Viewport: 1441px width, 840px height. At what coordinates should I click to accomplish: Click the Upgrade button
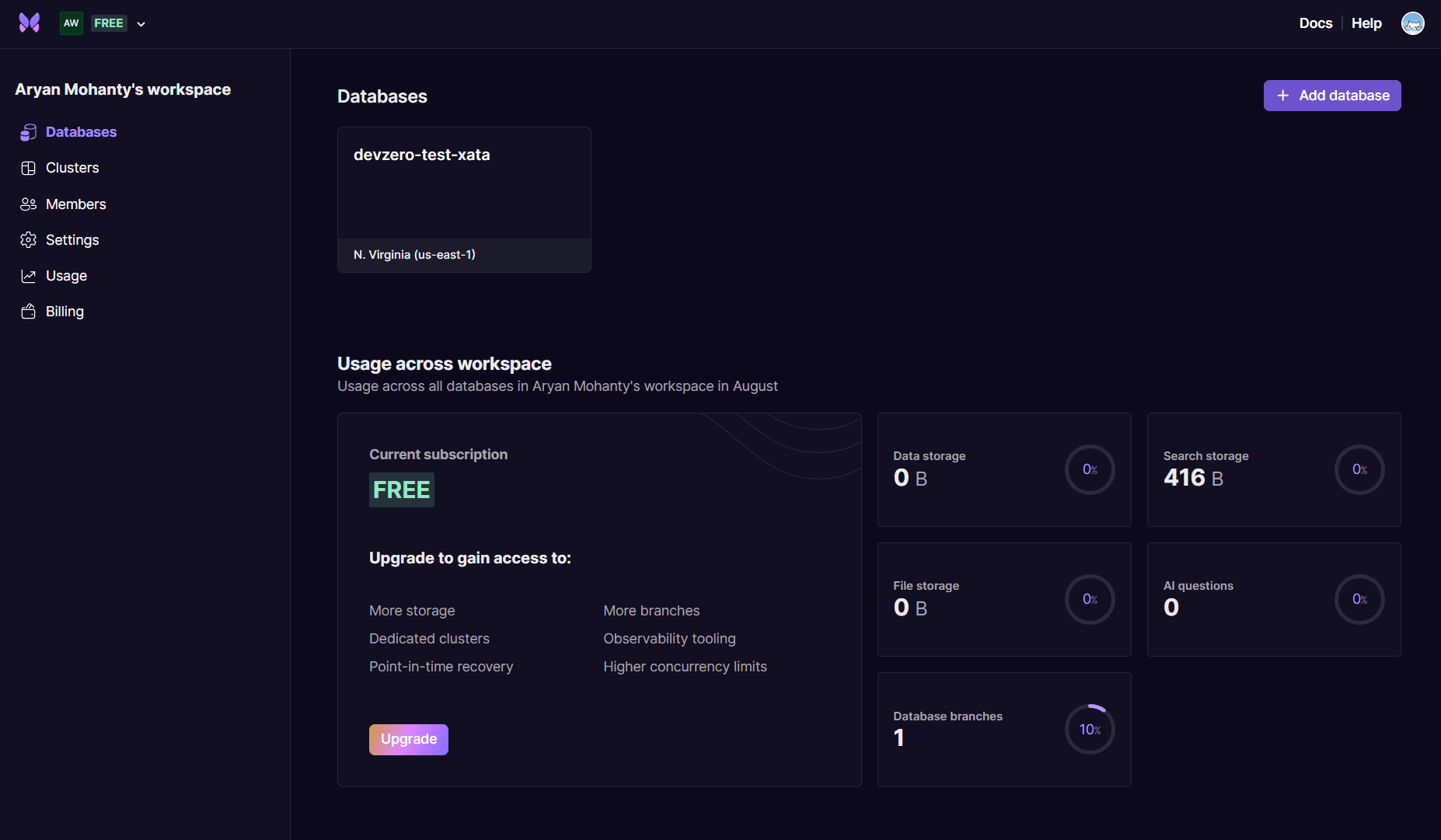pyautogui.click(x=408, y=739)
